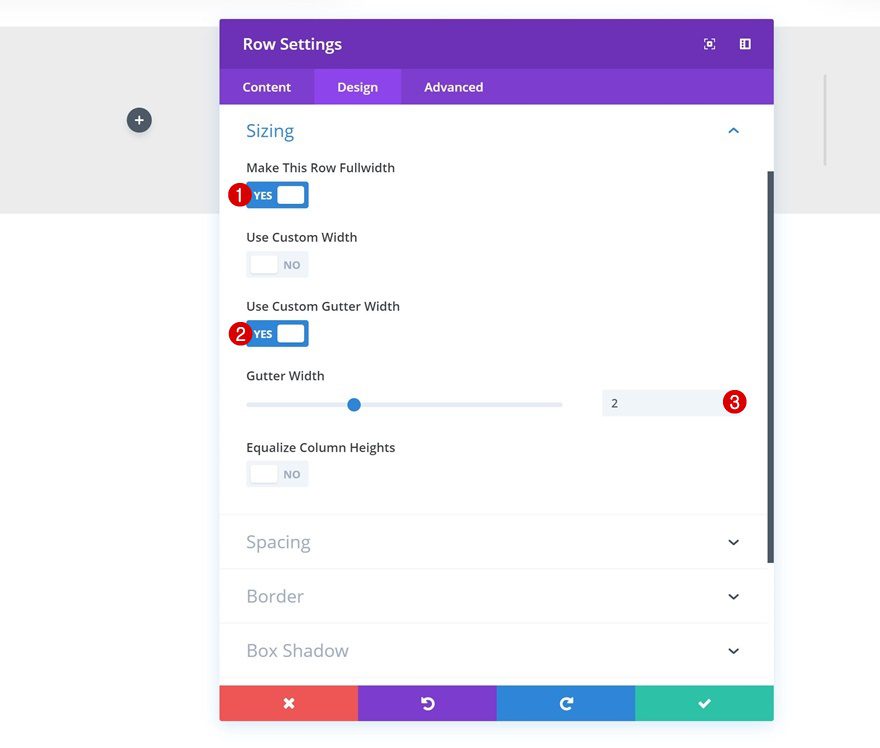Image resolution: width=880 pixels, height=748 pixels.
Task: Click the redo icon at the bottom
Action: [x=565, y=703]
